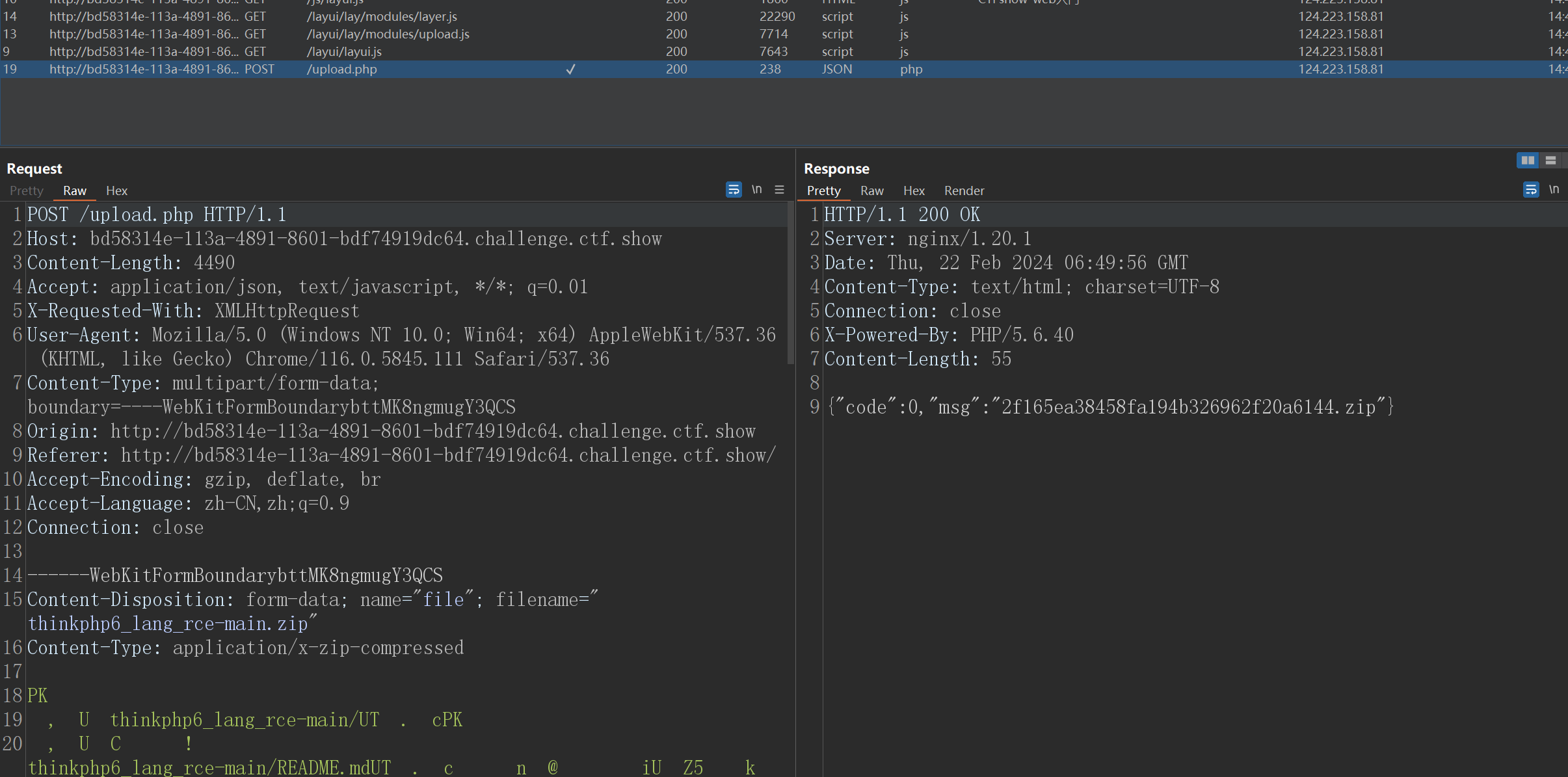Viewport: 1568px width, 777px height.
Task: Click the Host header line in request
Action: (345, 239)
